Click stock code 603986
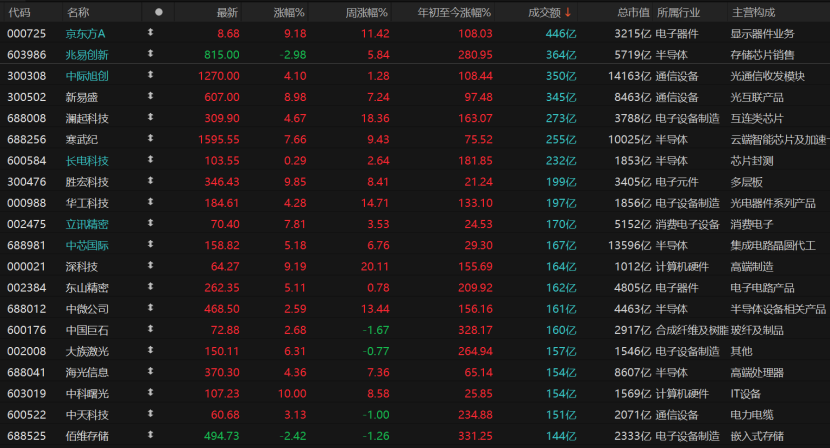 (x=26, y=55)
